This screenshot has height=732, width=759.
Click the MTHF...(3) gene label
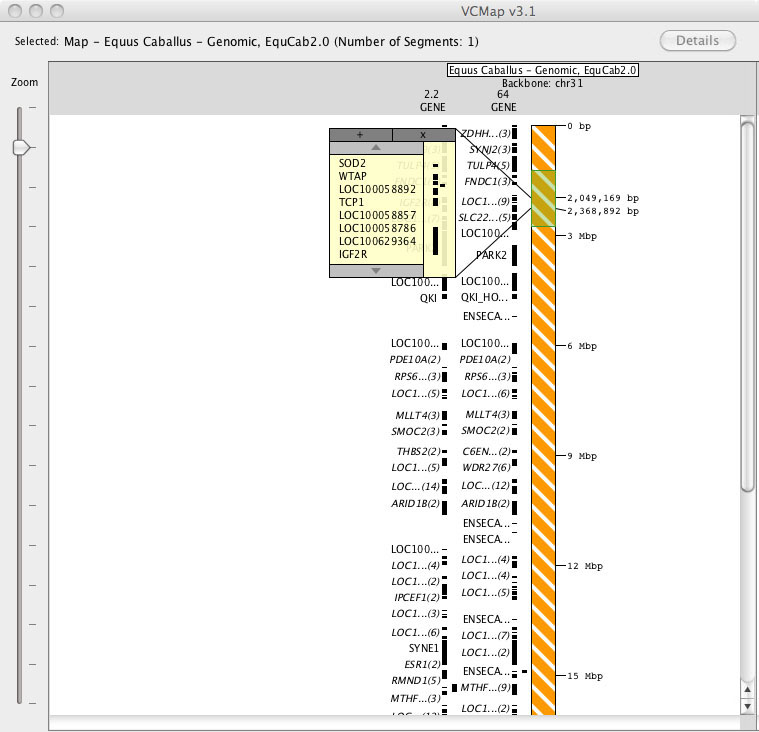[415, 699]
